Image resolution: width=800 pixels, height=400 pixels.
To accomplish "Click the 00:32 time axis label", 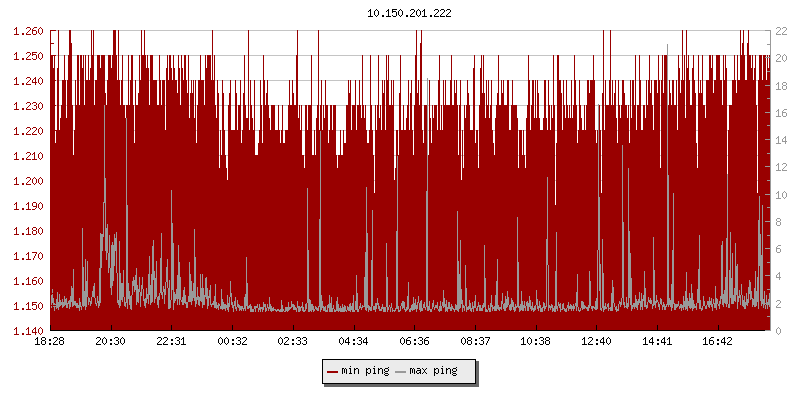I will point(232,342).
